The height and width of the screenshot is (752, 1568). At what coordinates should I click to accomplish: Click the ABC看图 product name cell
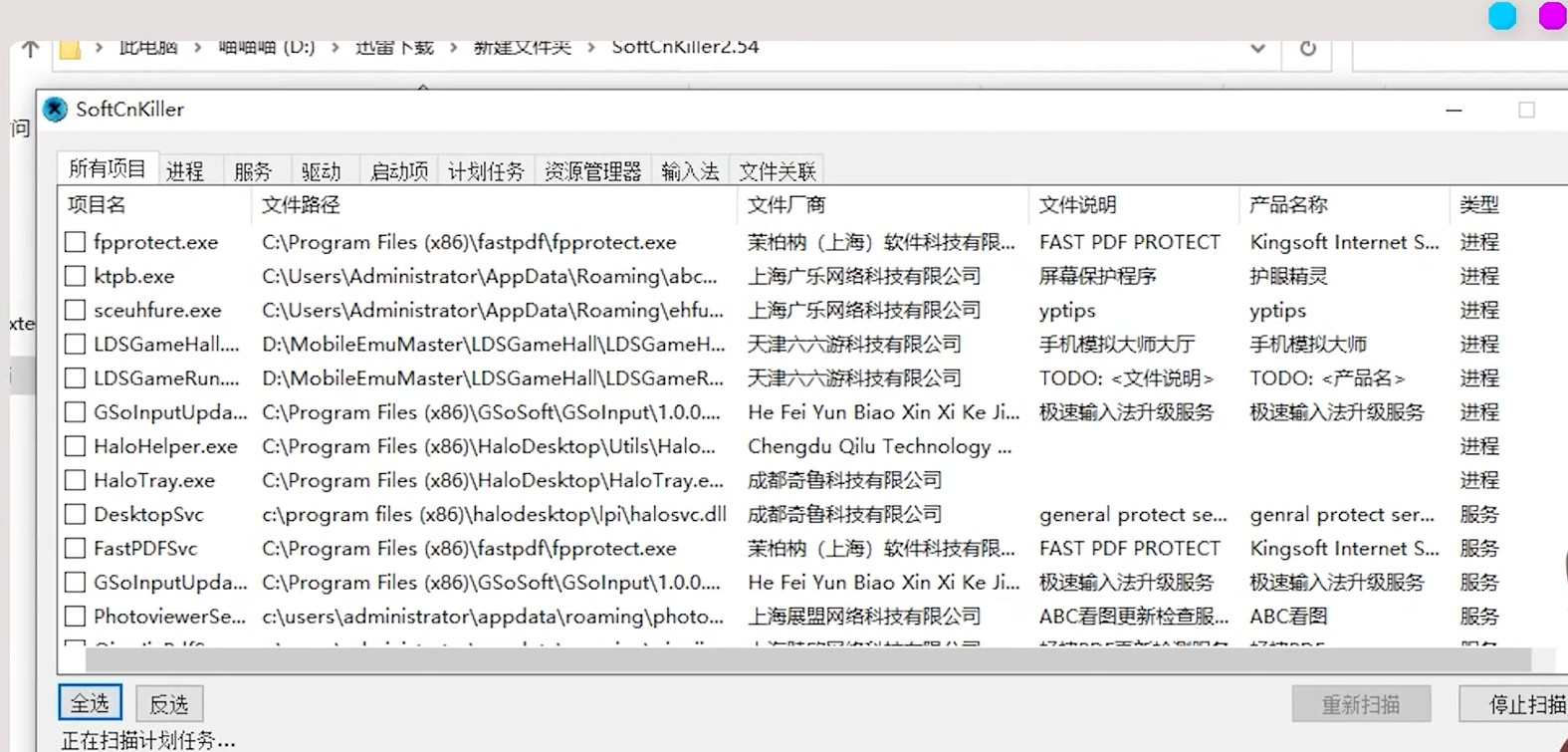1288,617
